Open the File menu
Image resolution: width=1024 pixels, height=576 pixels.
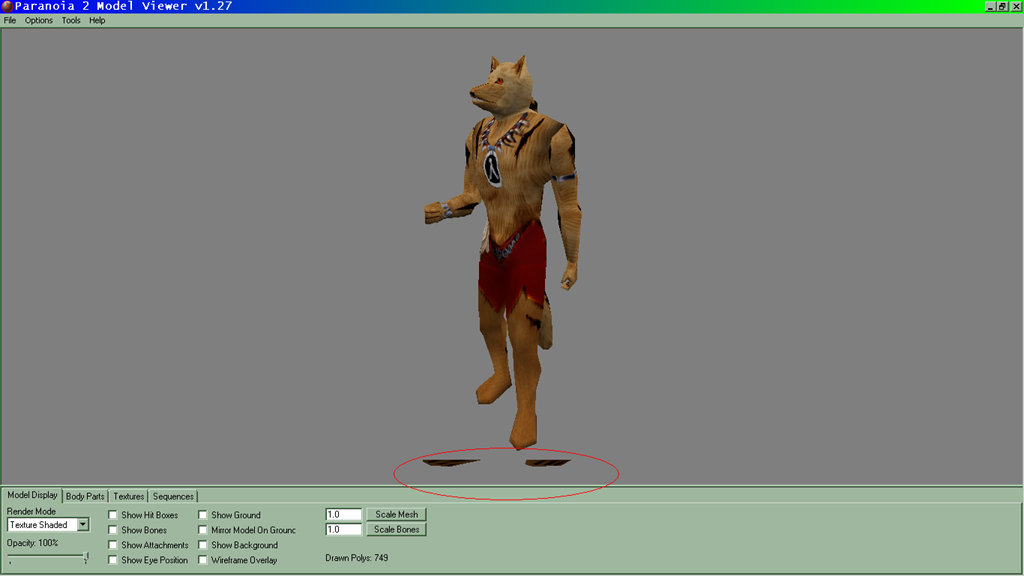10,20
